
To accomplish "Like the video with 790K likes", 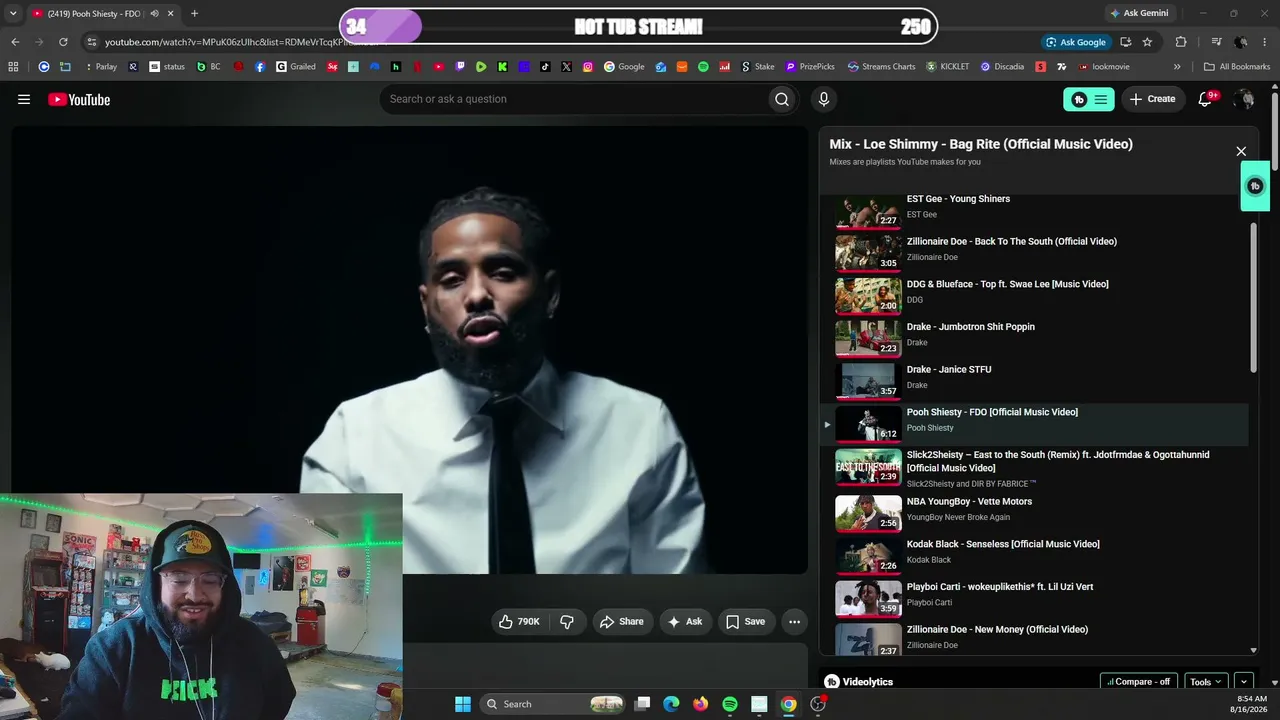I will (x=519, y=621).
